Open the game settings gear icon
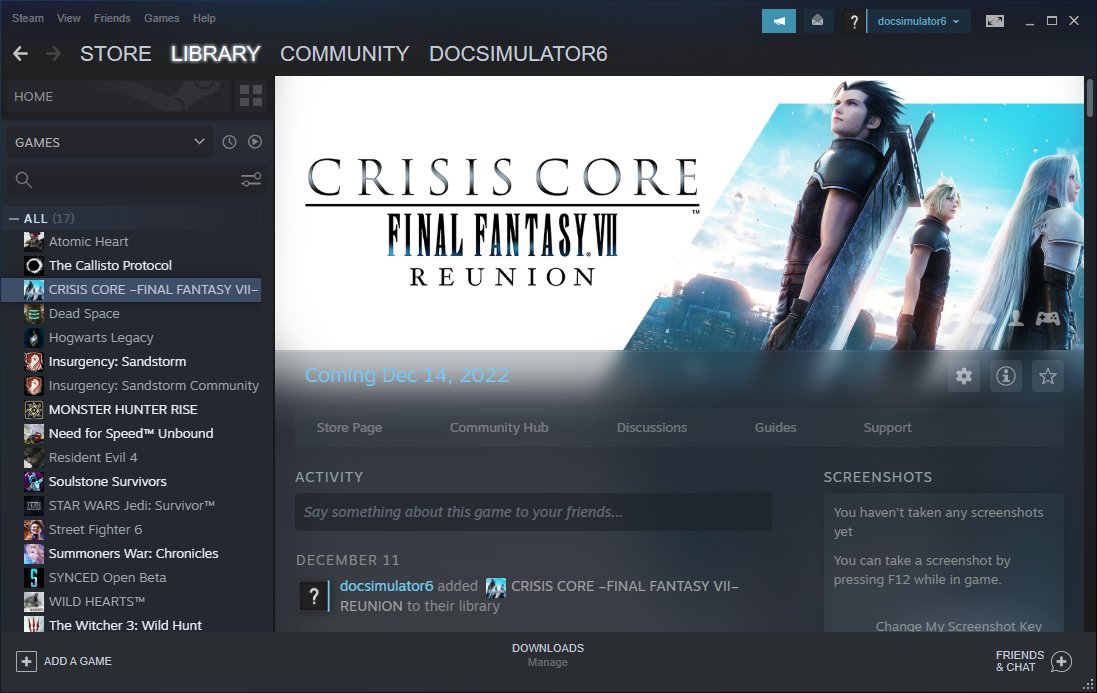 click(x=964, y=376)
